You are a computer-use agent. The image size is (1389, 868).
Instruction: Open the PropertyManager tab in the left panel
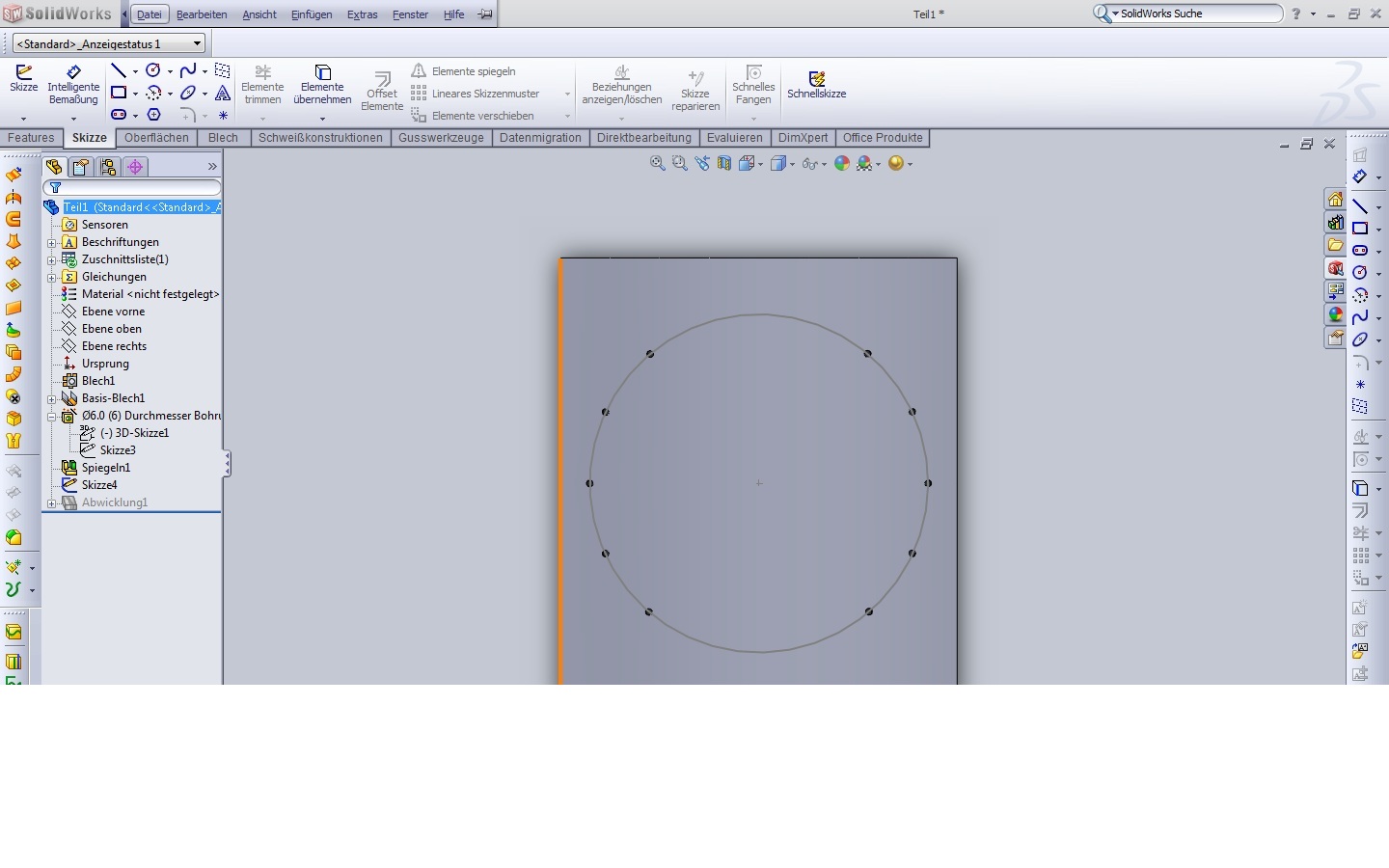tap(81, 167)
